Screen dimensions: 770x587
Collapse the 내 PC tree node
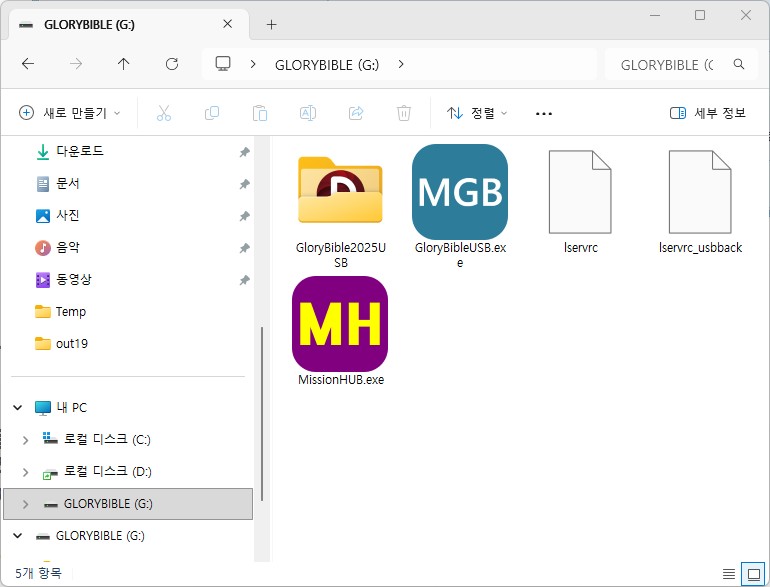[x=17, y=408]
